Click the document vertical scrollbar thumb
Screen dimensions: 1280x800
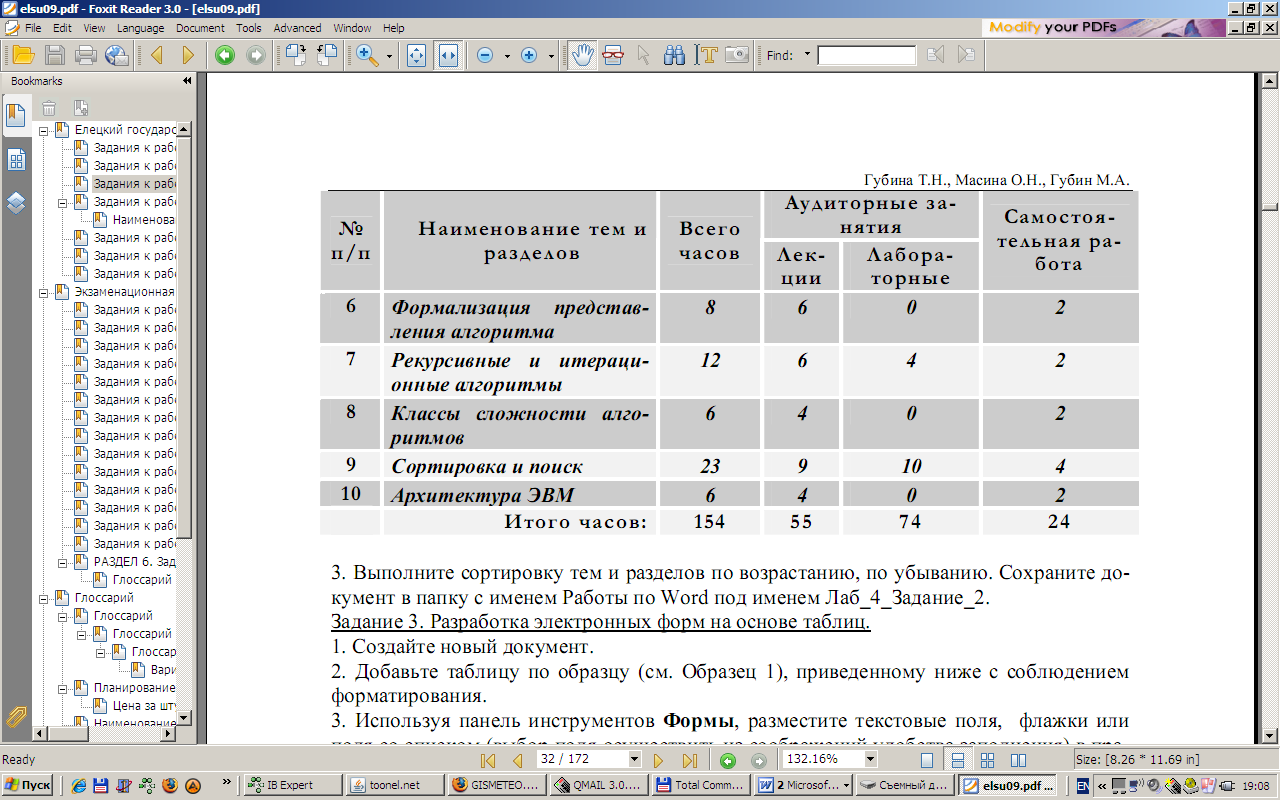click(x=1270, y=206)
